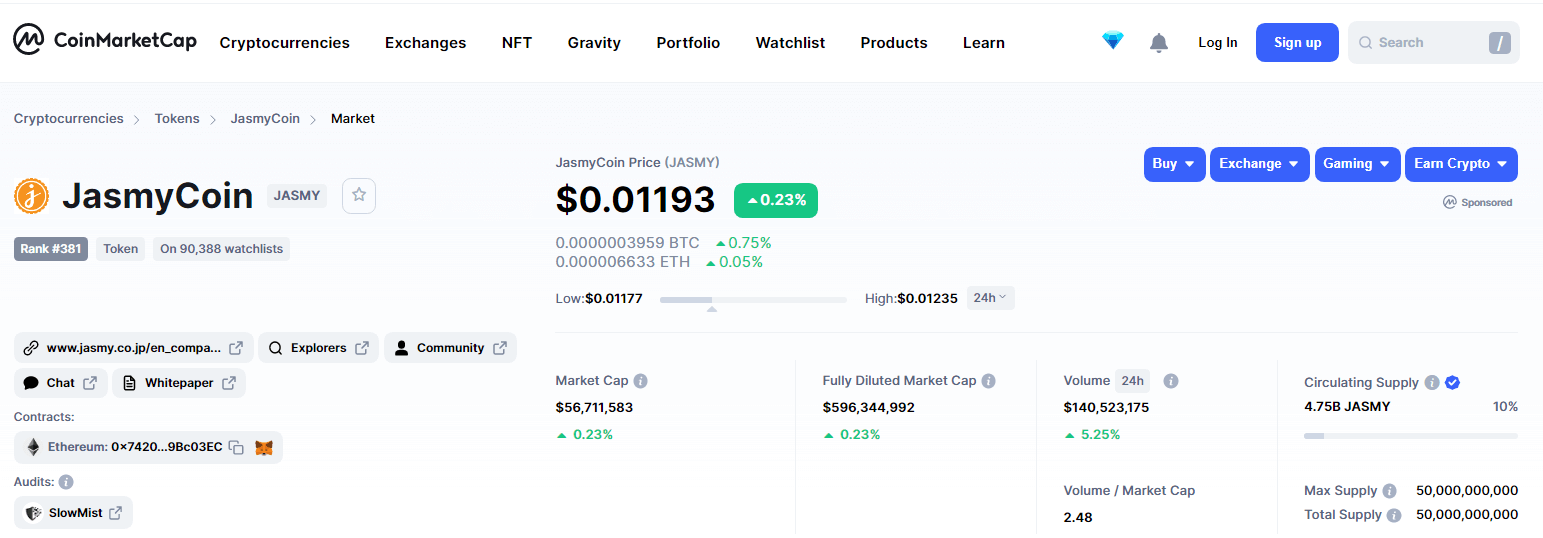Image resolution: width=1543 pixels, height=538 pixels.
Task: Open Community links menu
Action: click(x=450, y=348)
